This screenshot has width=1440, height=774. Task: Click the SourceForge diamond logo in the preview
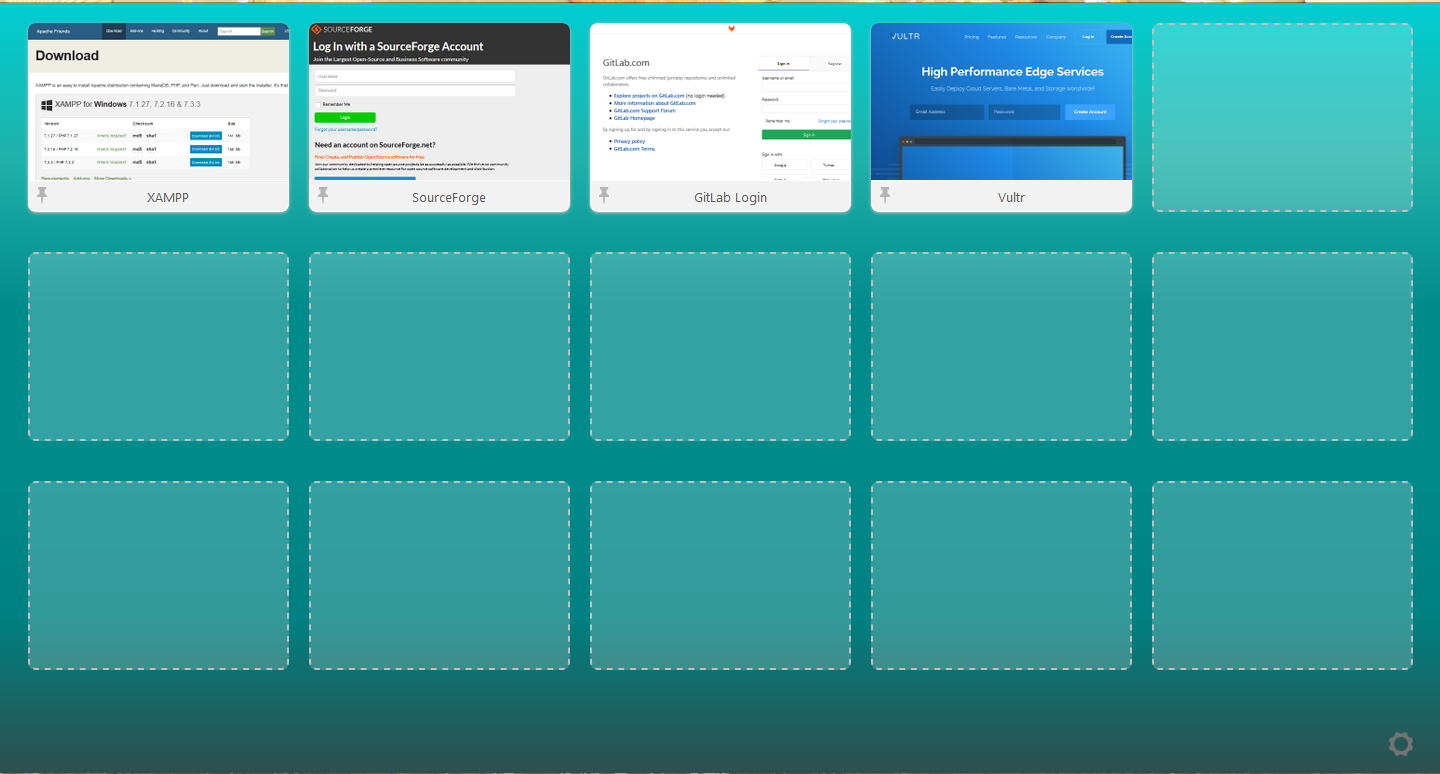317,29
